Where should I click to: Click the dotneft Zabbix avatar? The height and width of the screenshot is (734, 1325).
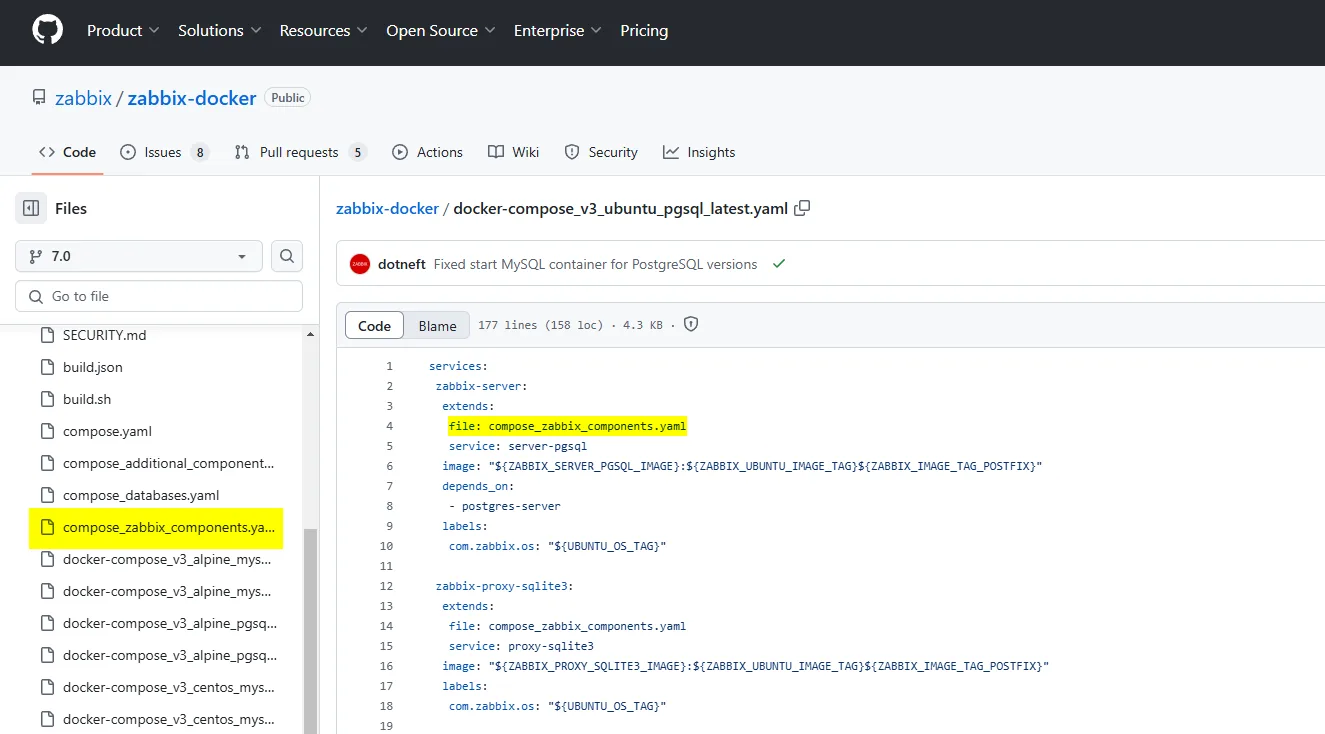tap(360, 264)
